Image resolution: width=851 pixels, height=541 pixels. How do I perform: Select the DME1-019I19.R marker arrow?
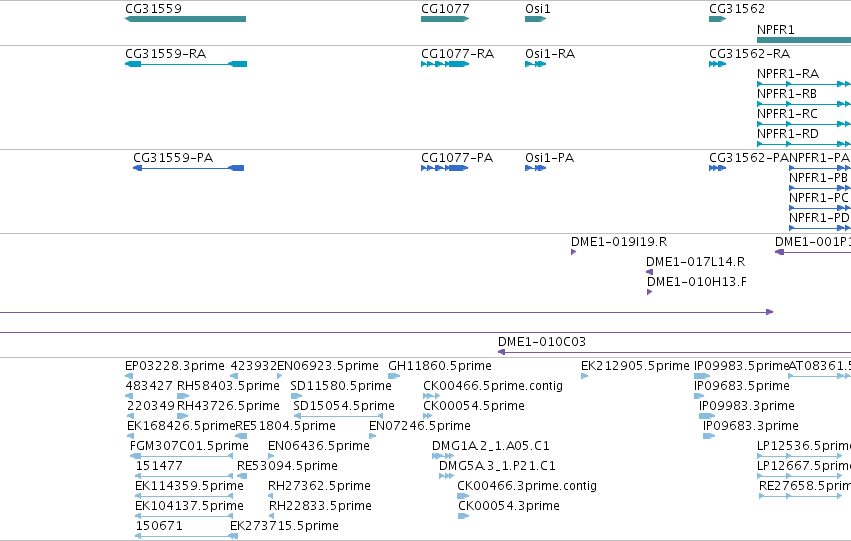(573, 252)
